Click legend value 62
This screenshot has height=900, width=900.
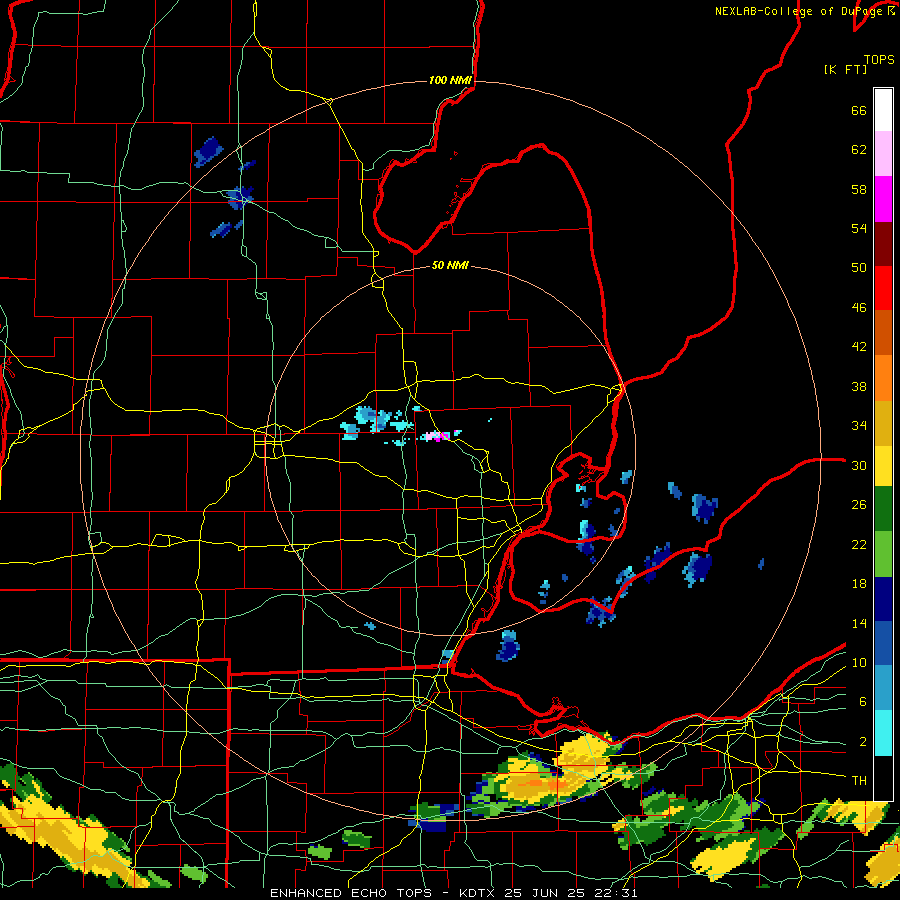(859, 150)
